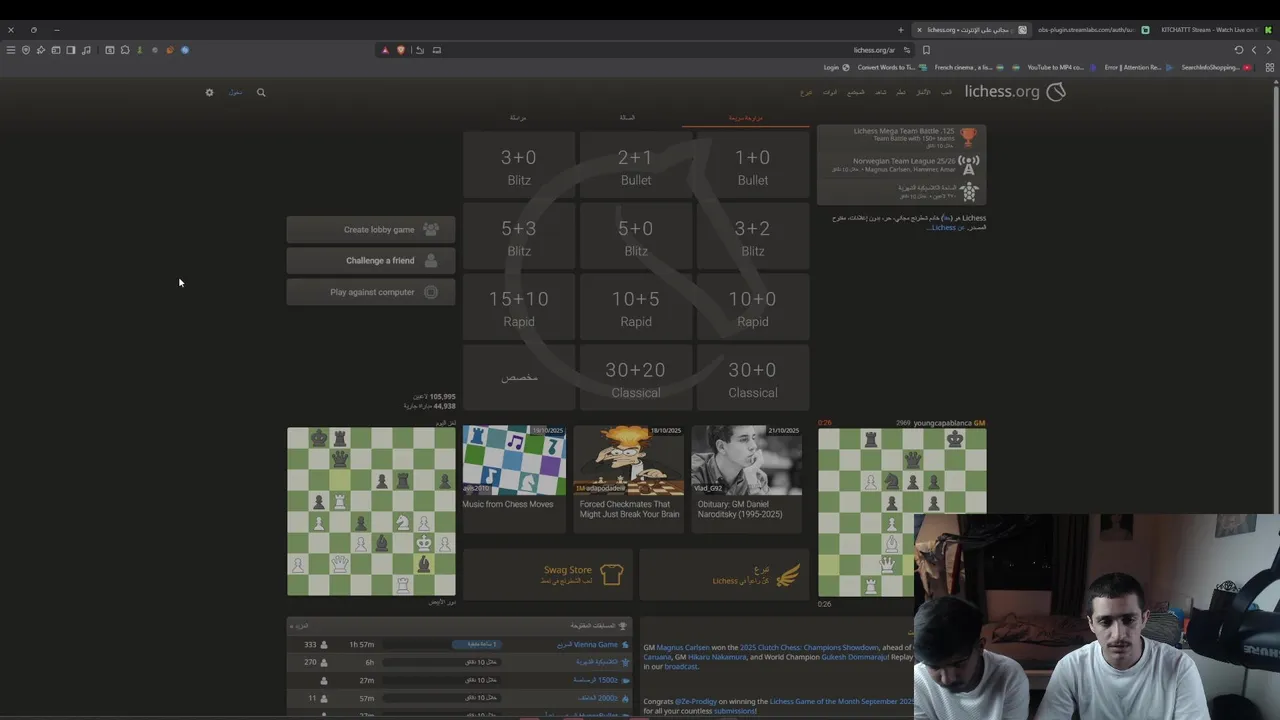Click the browser shield location icon
The width and height of the screenshot is (1280, 720).
26,50
